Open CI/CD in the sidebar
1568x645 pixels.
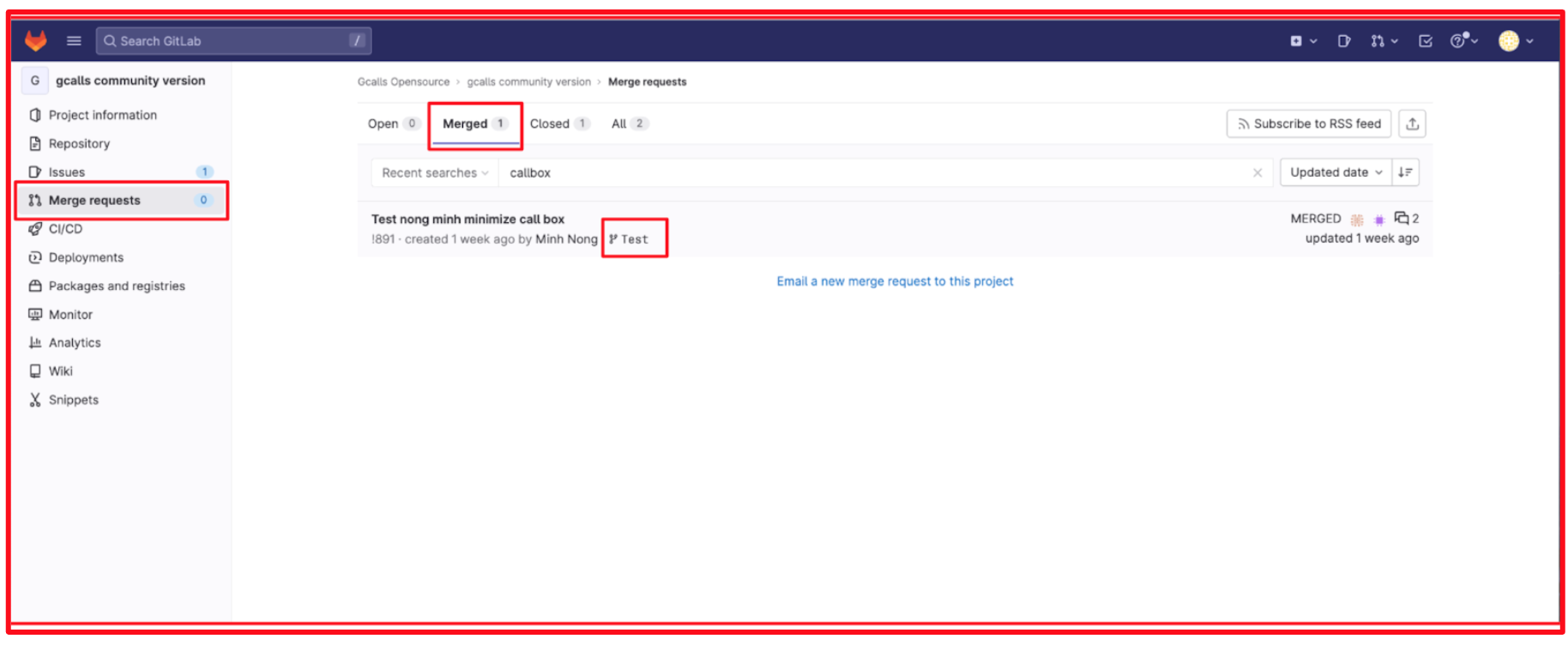click(65, 229)
